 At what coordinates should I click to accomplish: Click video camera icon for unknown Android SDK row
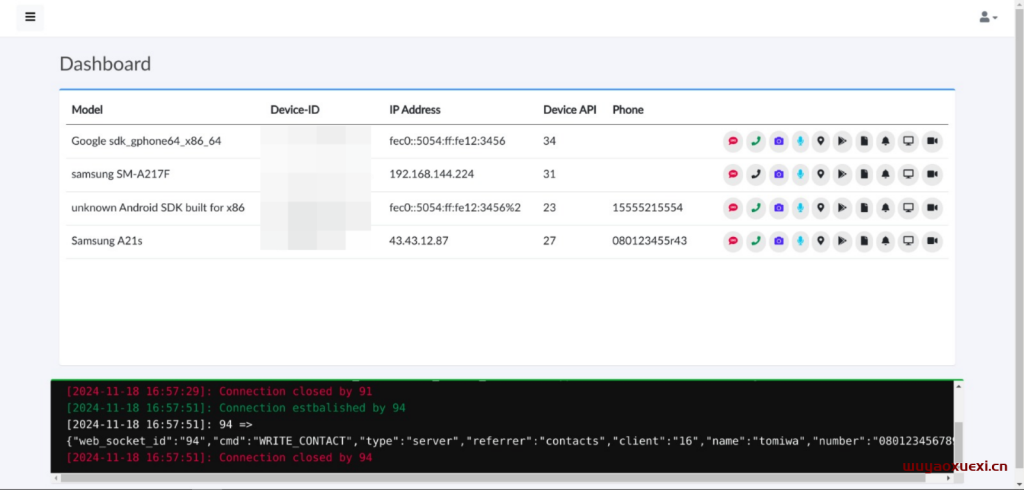[932, 208]
